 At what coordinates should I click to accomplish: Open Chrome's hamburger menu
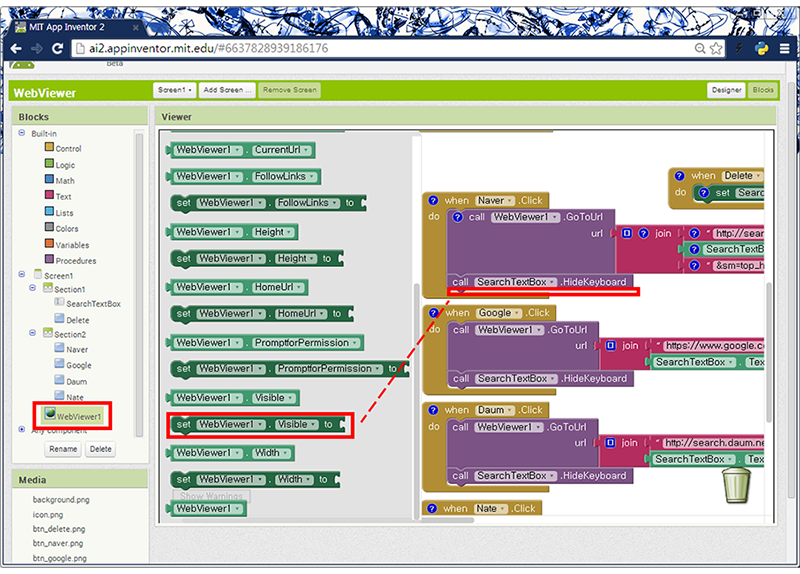(784, 48)
